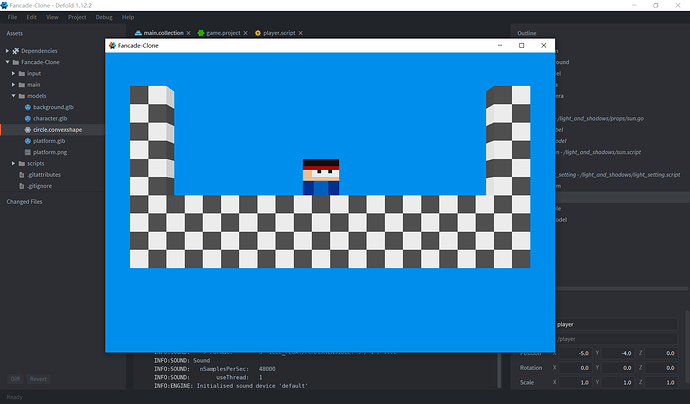Screen dimensions: 690x404
Task: Click the character.glb model icon
Action: click(27, 118)
